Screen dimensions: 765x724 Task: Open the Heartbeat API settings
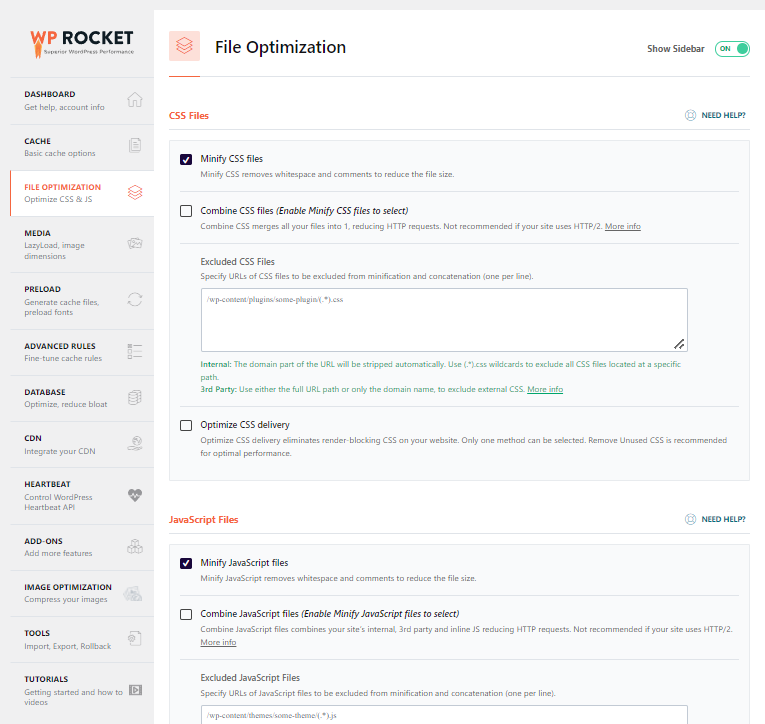pos(82,496)
